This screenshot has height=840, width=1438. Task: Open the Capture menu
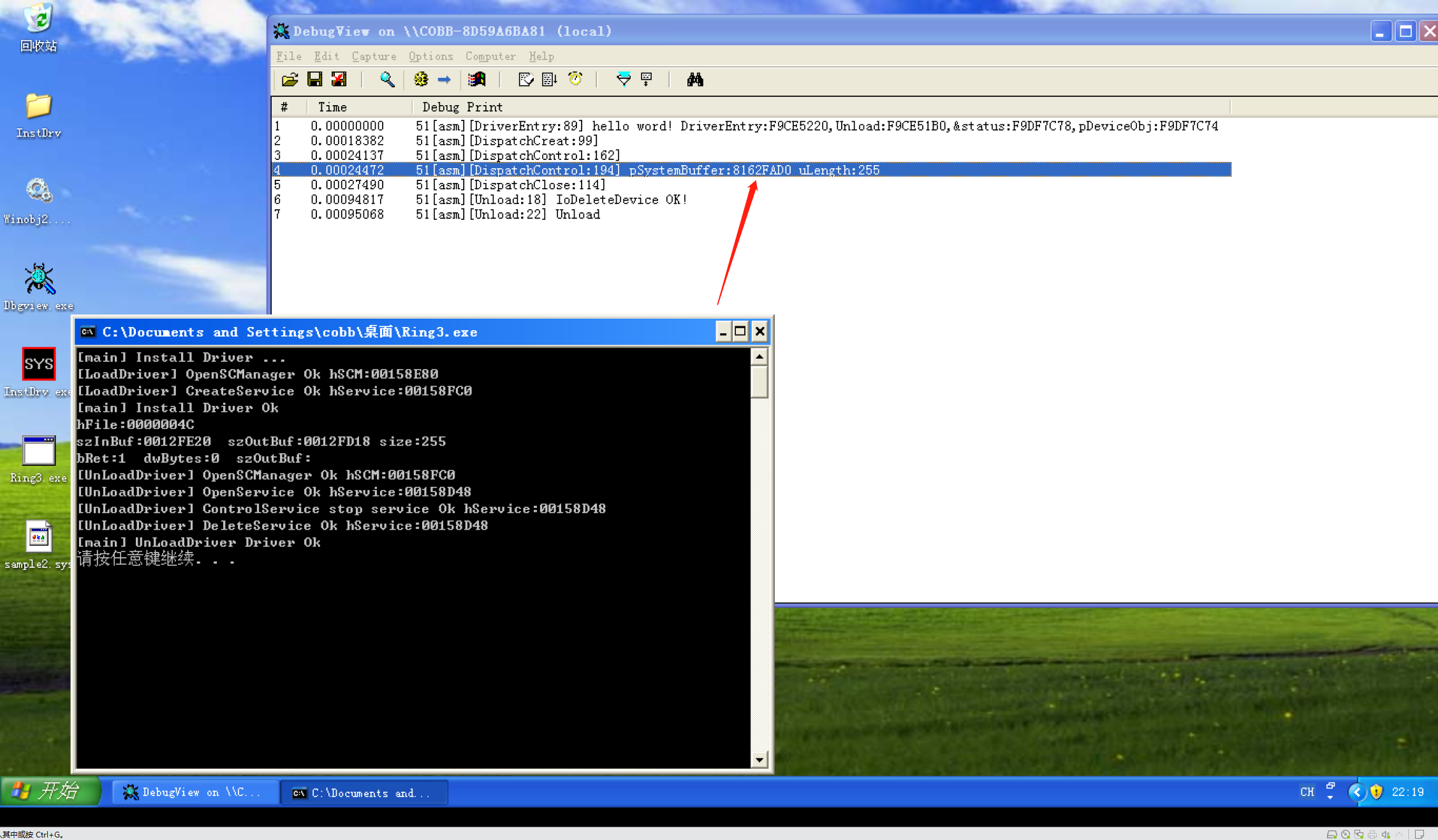pyautogui.click(x=374, y=56)
